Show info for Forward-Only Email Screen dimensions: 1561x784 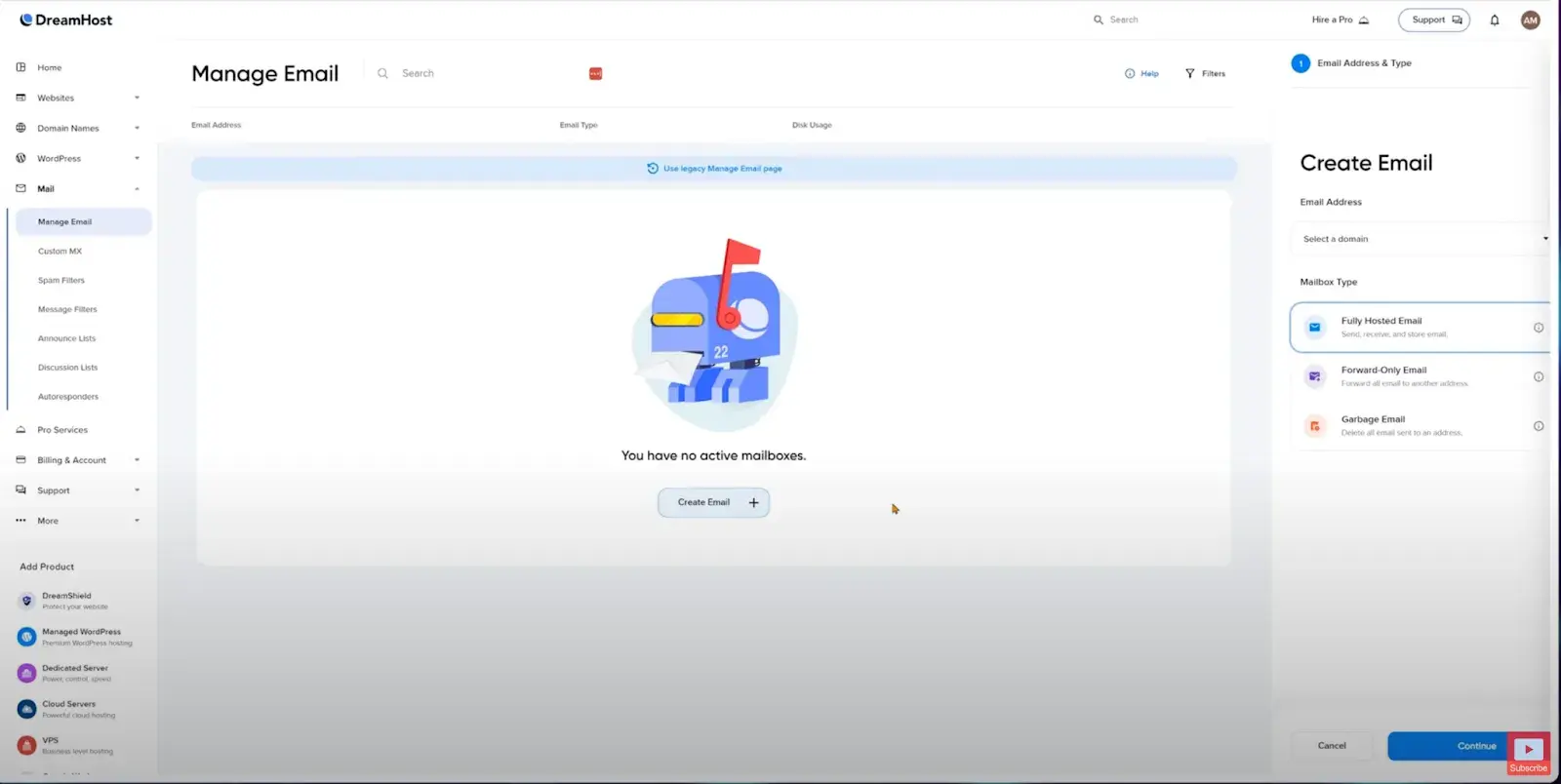click(1539, 376)
